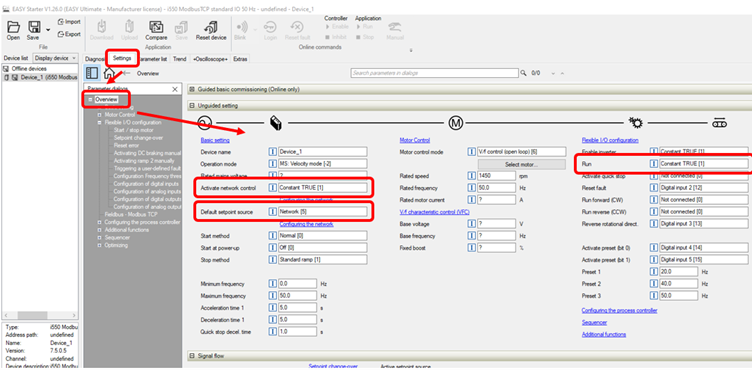The height and width of the screenshot is (370, 752).
Task: Collapse the Signal flow section
Action: tap(192, 356)
